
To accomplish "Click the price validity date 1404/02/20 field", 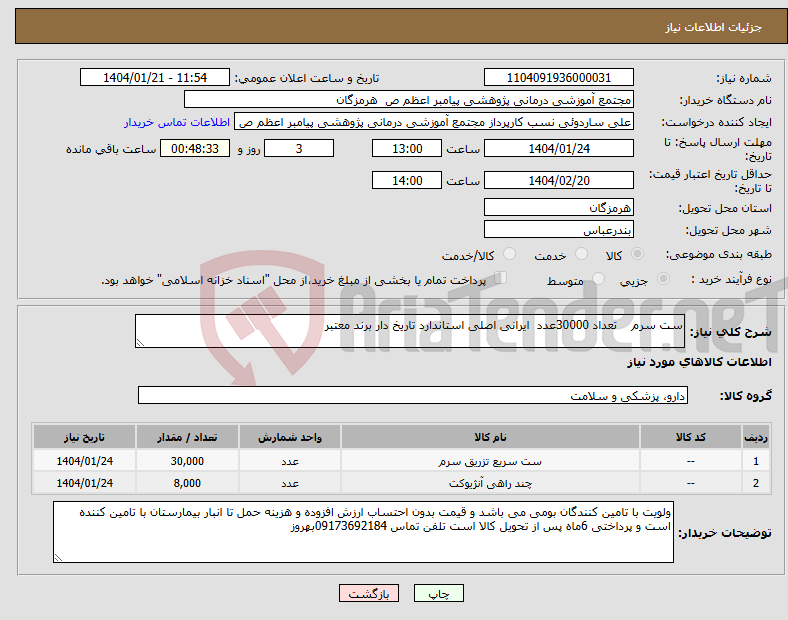I will point(558,180).
